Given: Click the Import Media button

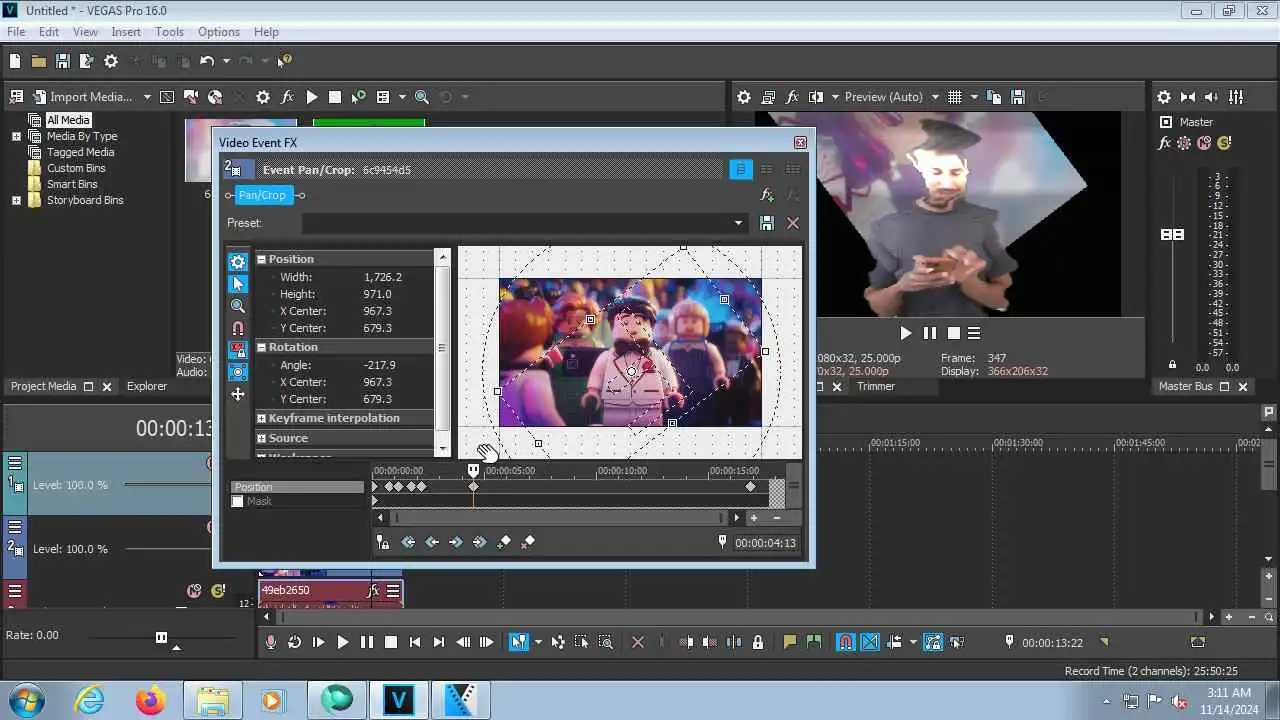Looking at the screenshot, I should click(x=82, y=97).
